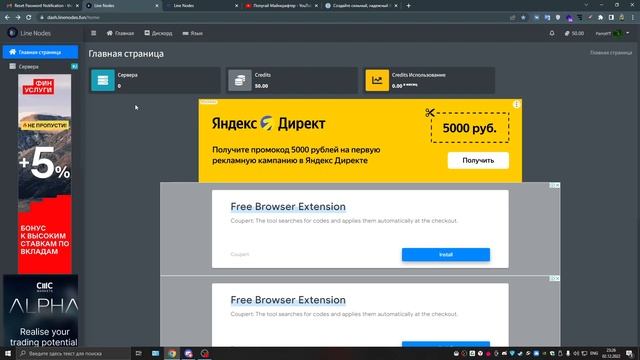640x360 pixels.
Task: Click the Line Nodes logo in header
Action: click(29, 33)
